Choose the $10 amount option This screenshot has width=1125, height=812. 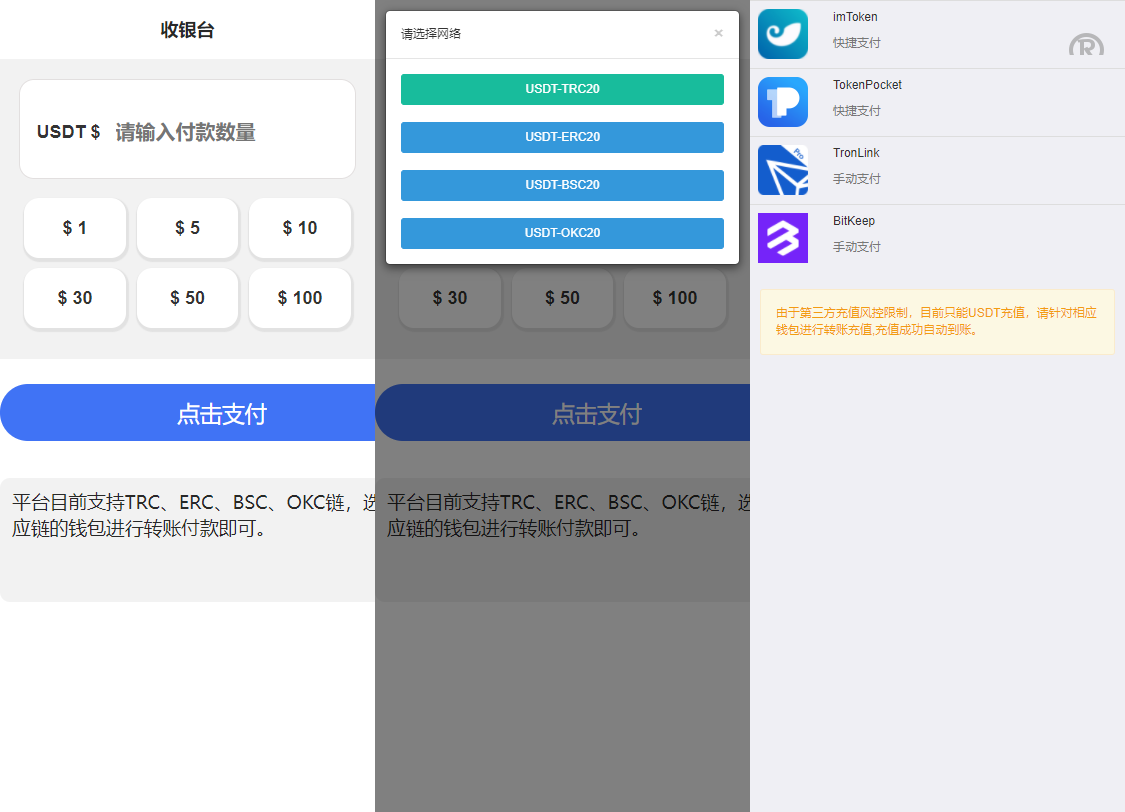pyautogui.click(x=300, y=228)
